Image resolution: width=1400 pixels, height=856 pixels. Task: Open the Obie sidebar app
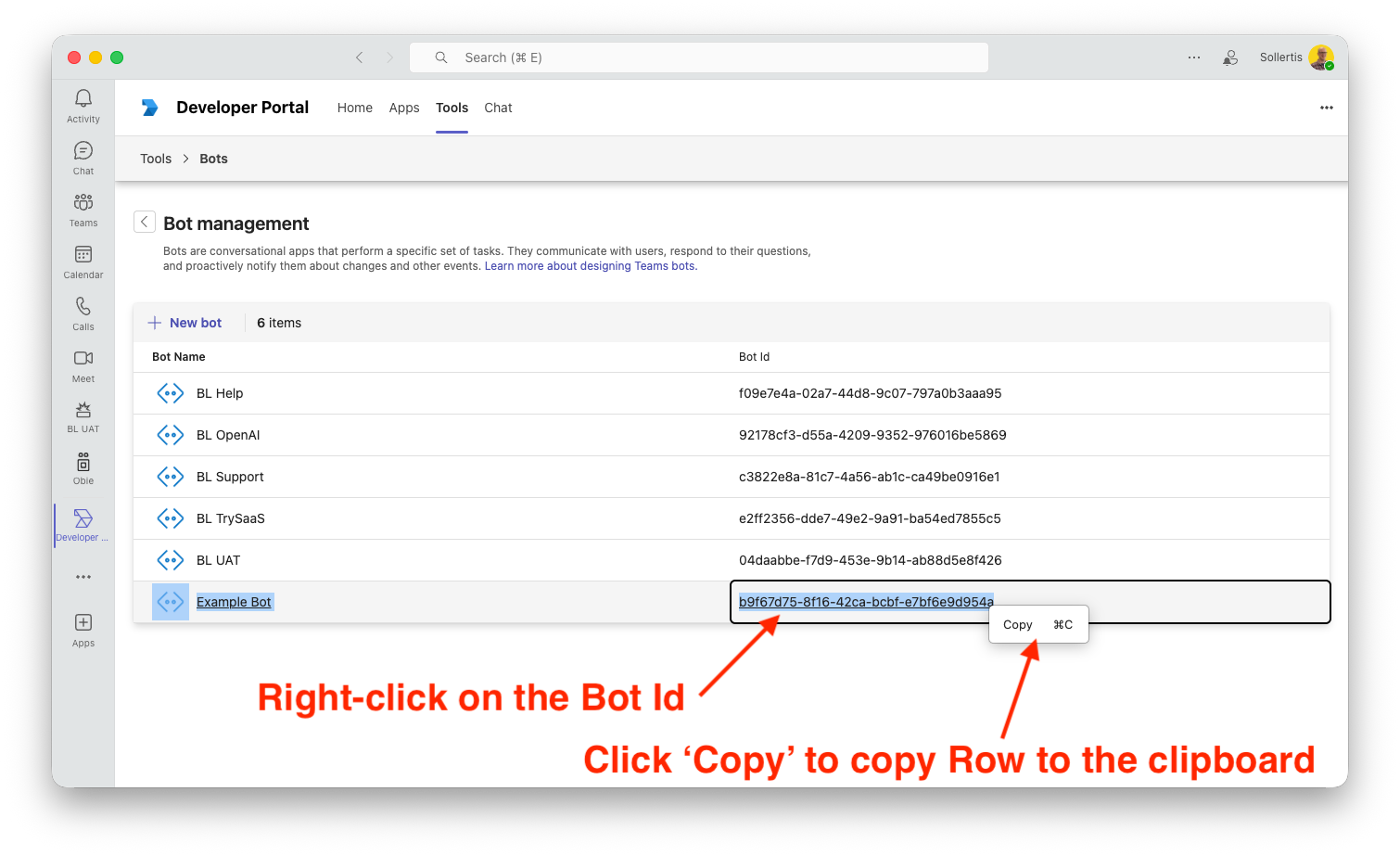click(x=83, y=468)
